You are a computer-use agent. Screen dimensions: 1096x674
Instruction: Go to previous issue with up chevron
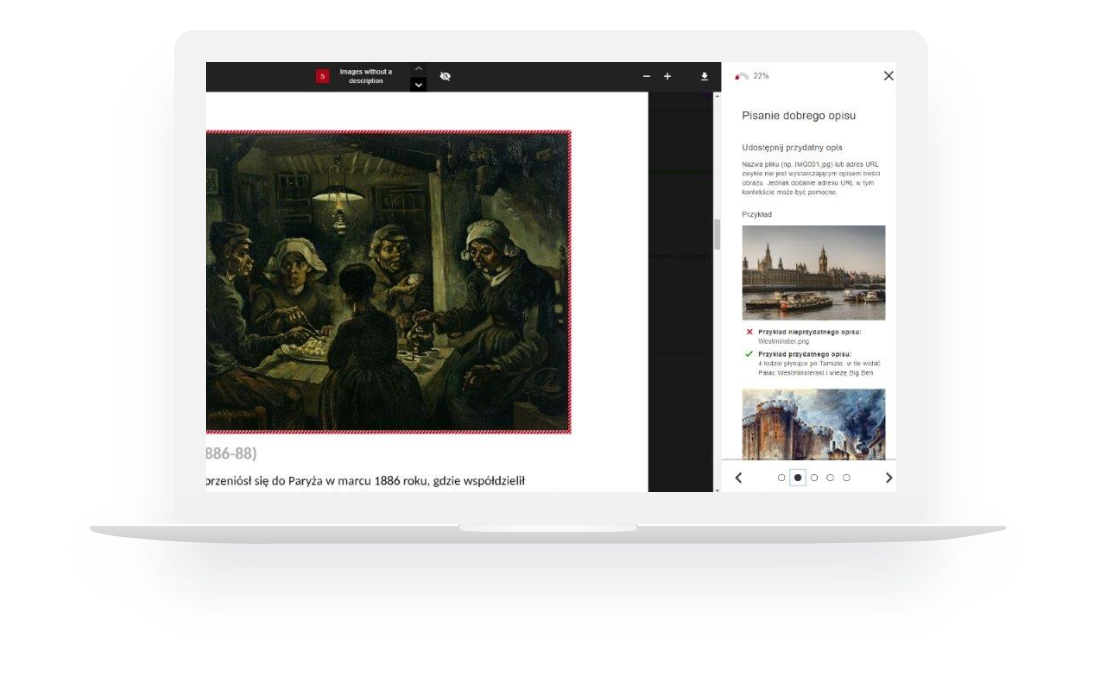pos(418,68)
